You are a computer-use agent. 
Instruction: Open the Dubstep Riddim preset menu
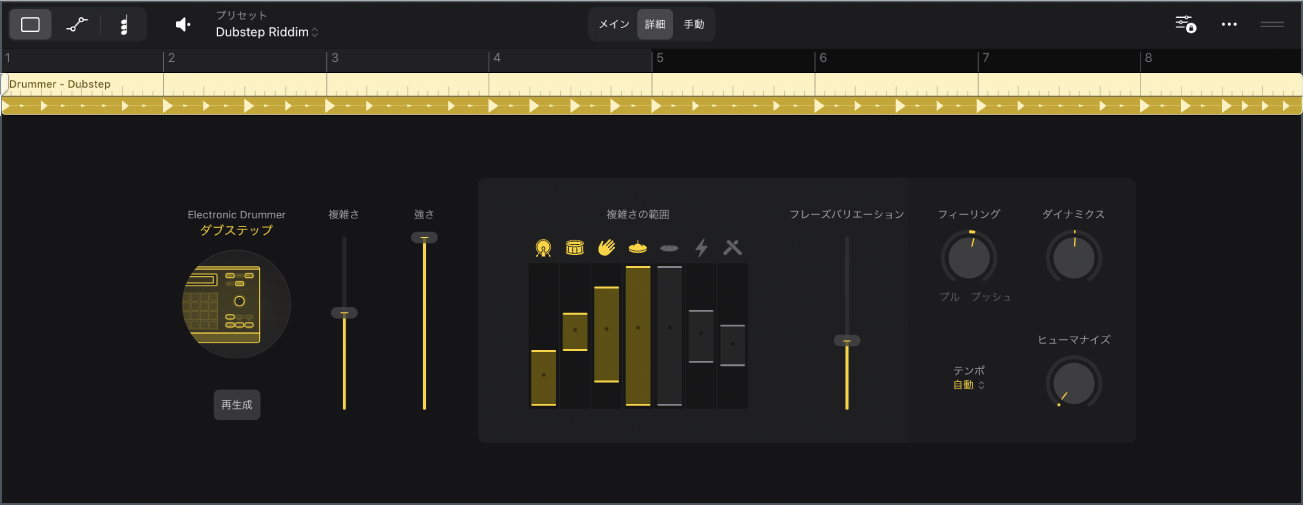click(267, 32)
